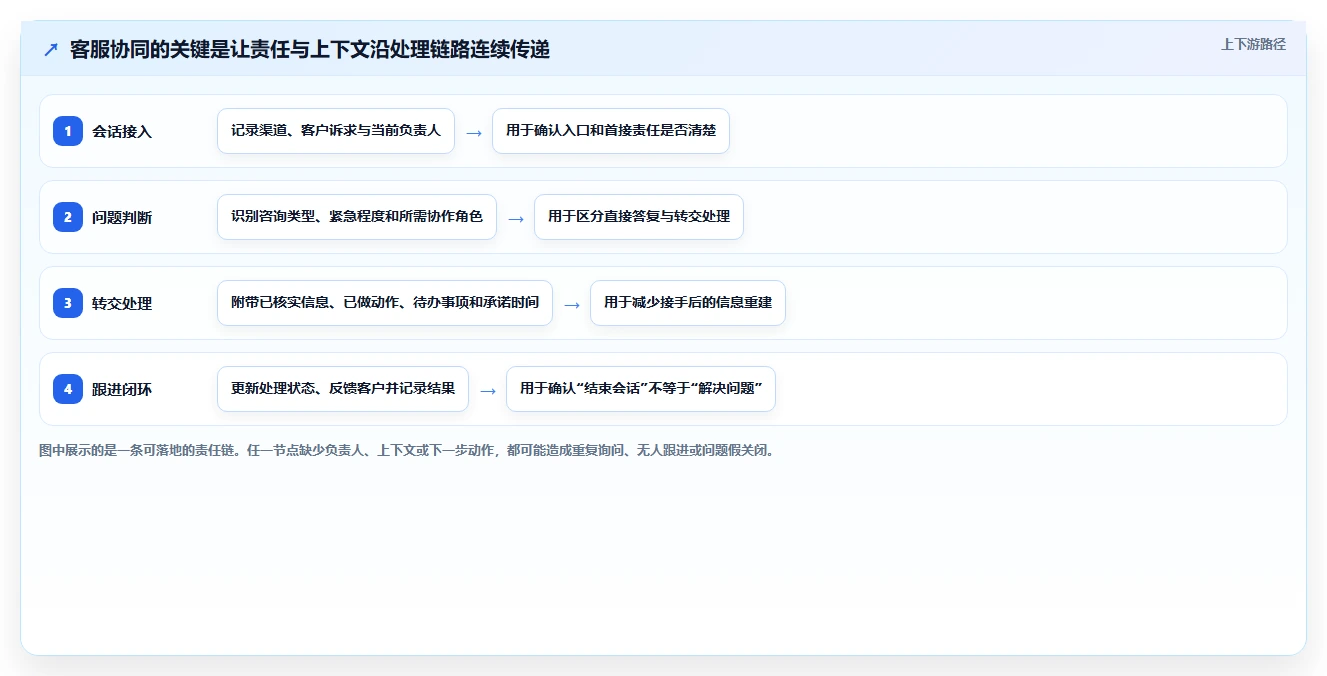The image size is (1327, 676).
Task: Click the 上下游路径 tag in the header
Action: click(1253, 44)
